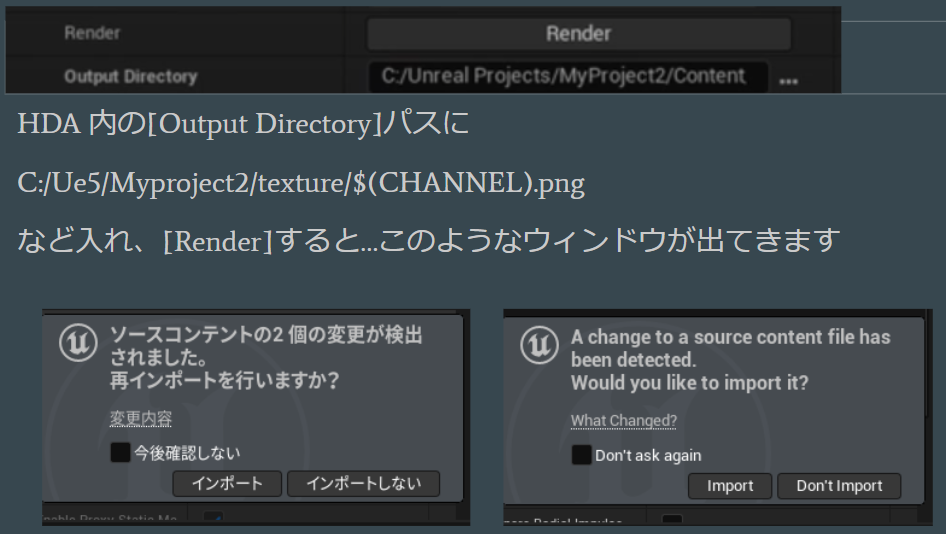Click インポートしない button in Japanese dialog
This screenshot has height=534, width=946.
pyautogui.click(x=363, y=483)
